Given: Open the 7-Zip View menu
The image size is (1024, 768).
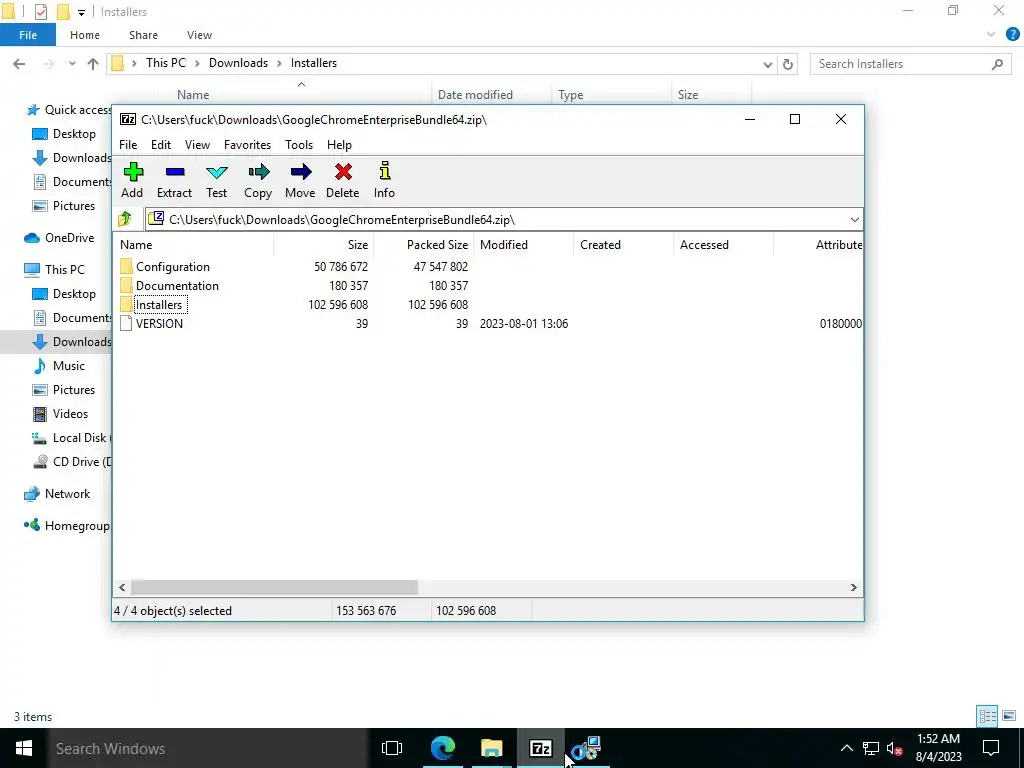Looking at the screenshot, I should [197, 145].
